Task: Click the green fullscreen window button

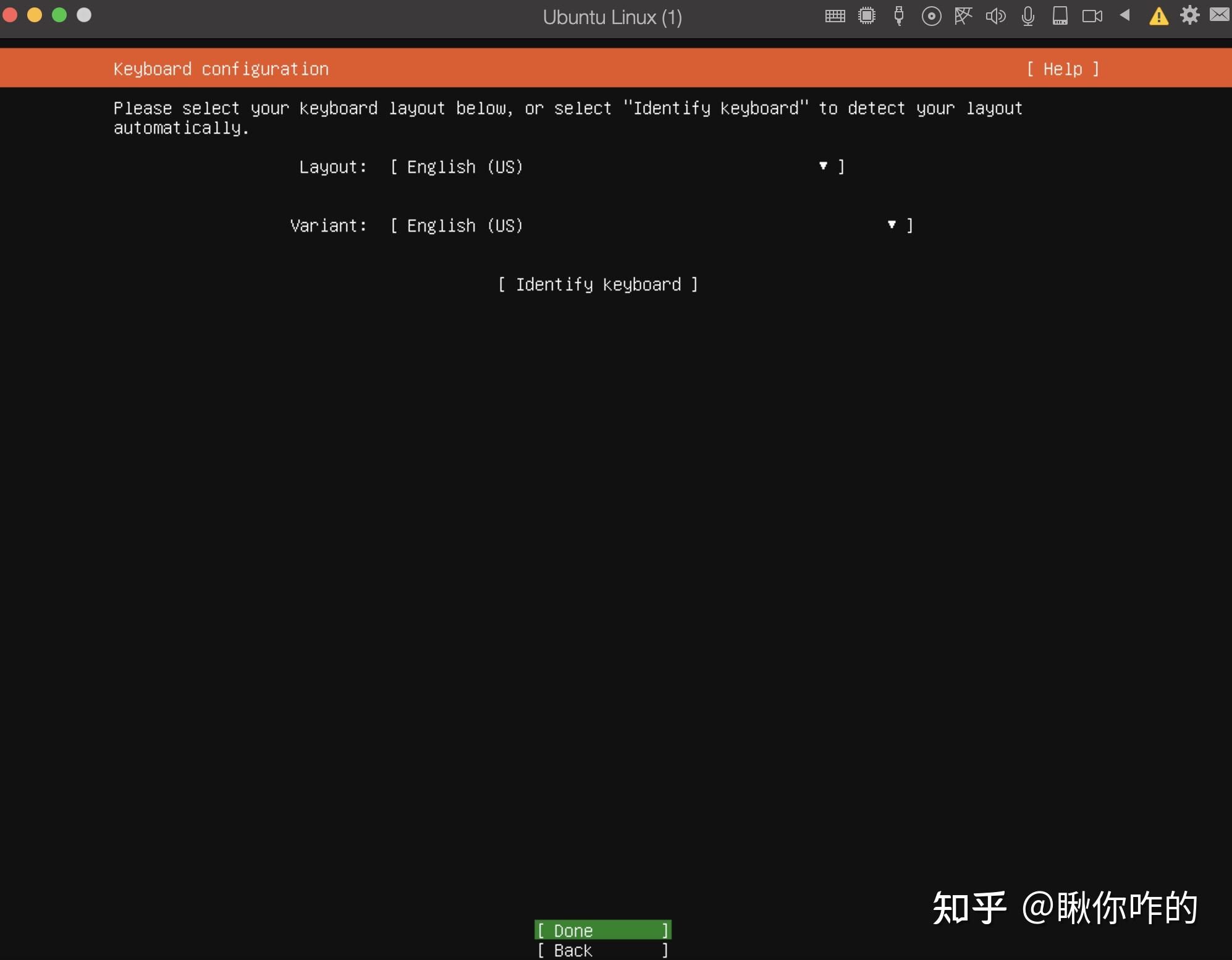Action: pos(59,15)
